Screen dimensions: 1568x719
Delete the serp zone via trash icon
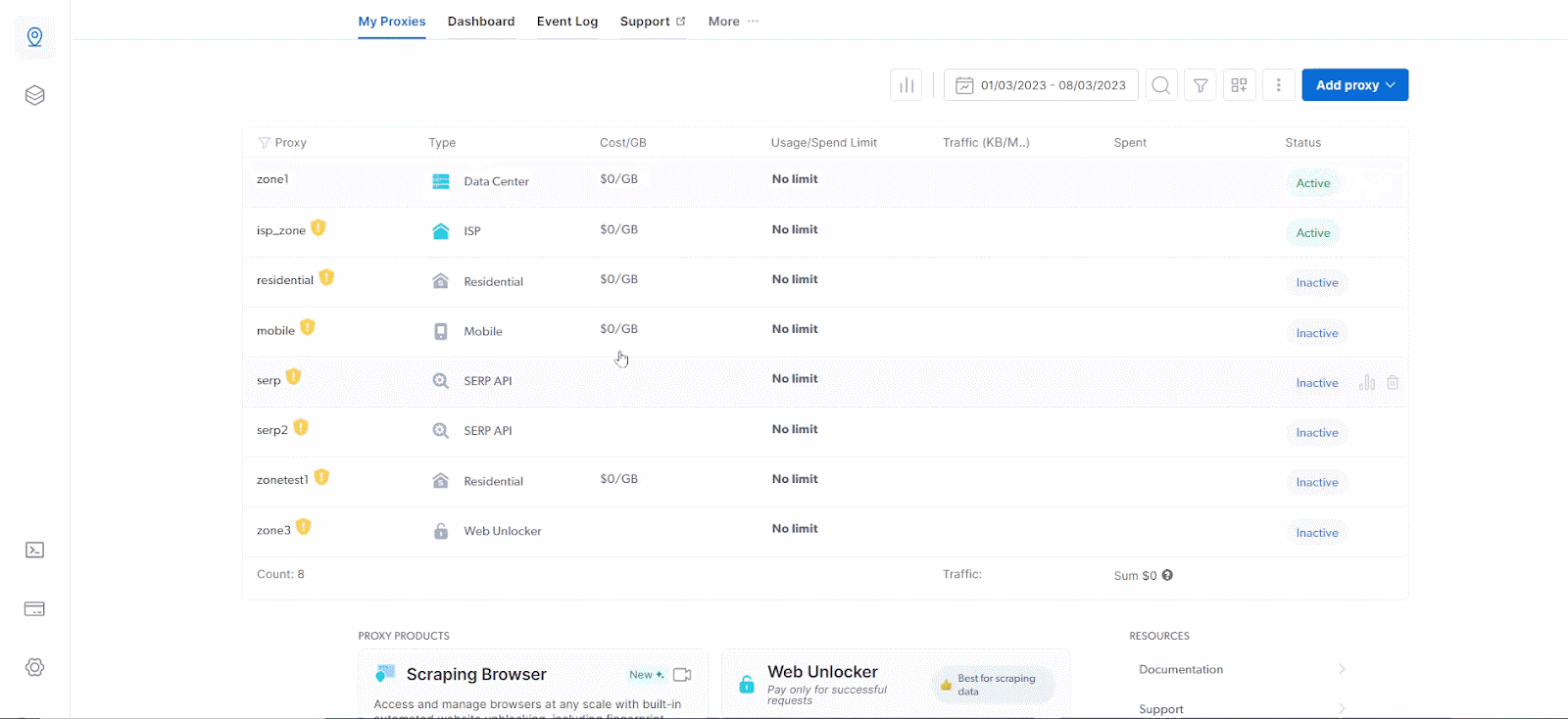[x=1393, y=382]
